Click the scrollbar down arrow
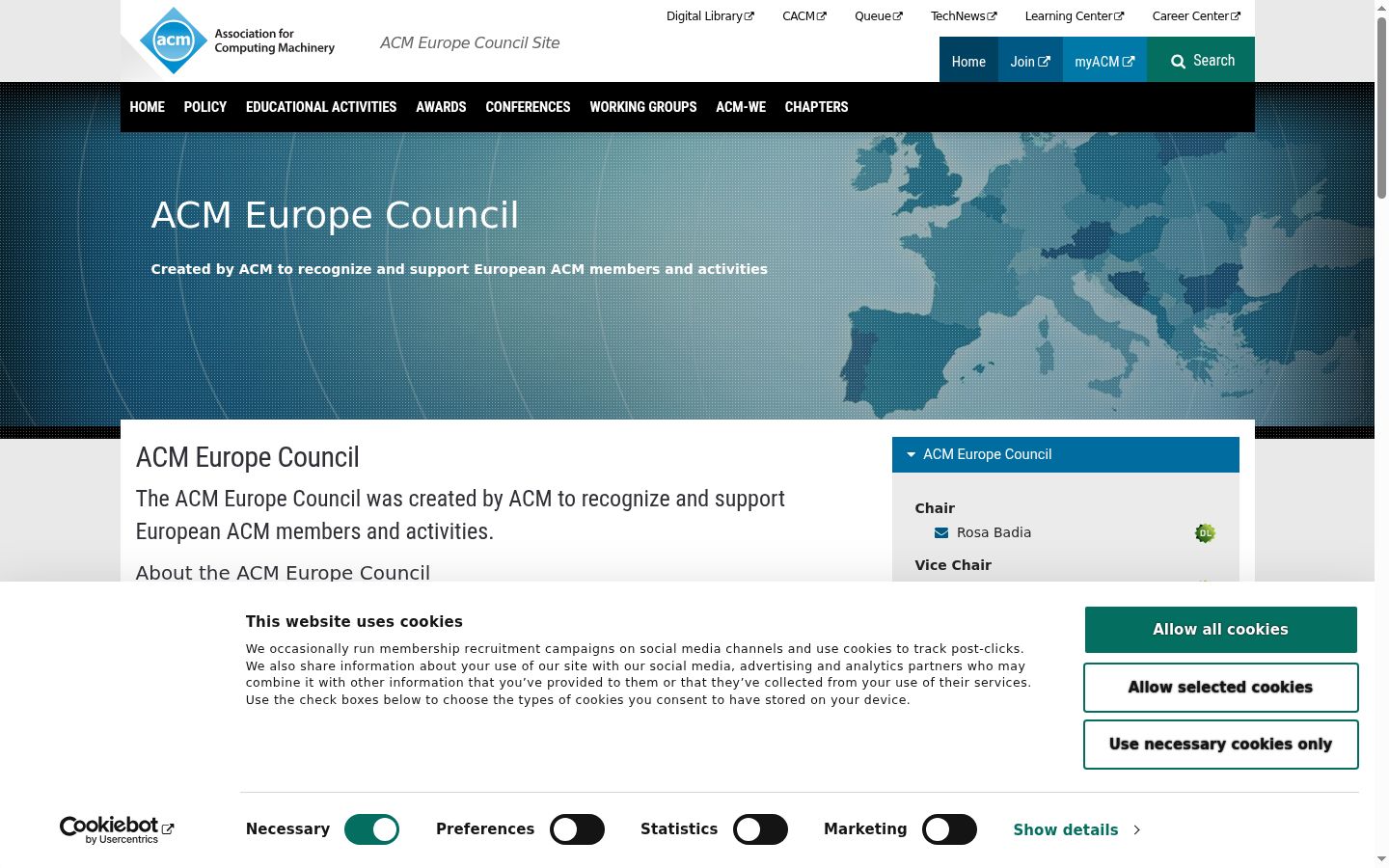Viewport: 1389px width, 868px height. [1381, 859]
